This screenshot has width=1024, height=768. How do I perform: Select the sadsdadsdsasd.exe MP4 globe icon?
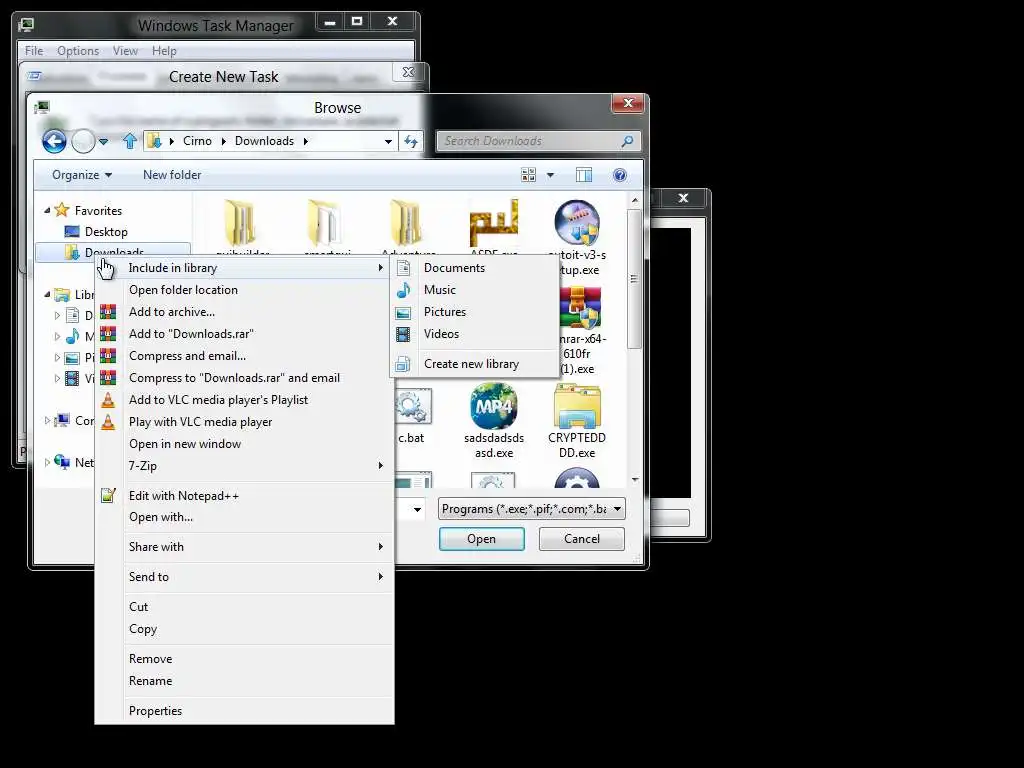point(494,406)
